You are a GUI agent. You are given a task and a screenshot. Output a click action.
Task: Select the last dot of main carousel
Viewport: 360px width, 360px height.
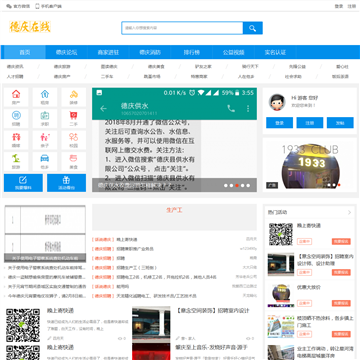(248, 185)
